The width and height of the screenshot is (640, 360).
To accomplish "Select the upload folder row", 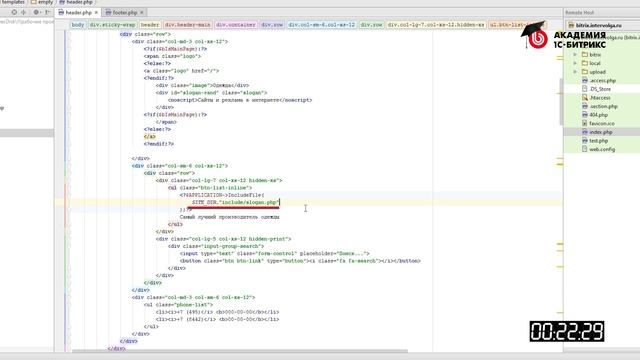I will pyautogui.click(x=602, y=72).
